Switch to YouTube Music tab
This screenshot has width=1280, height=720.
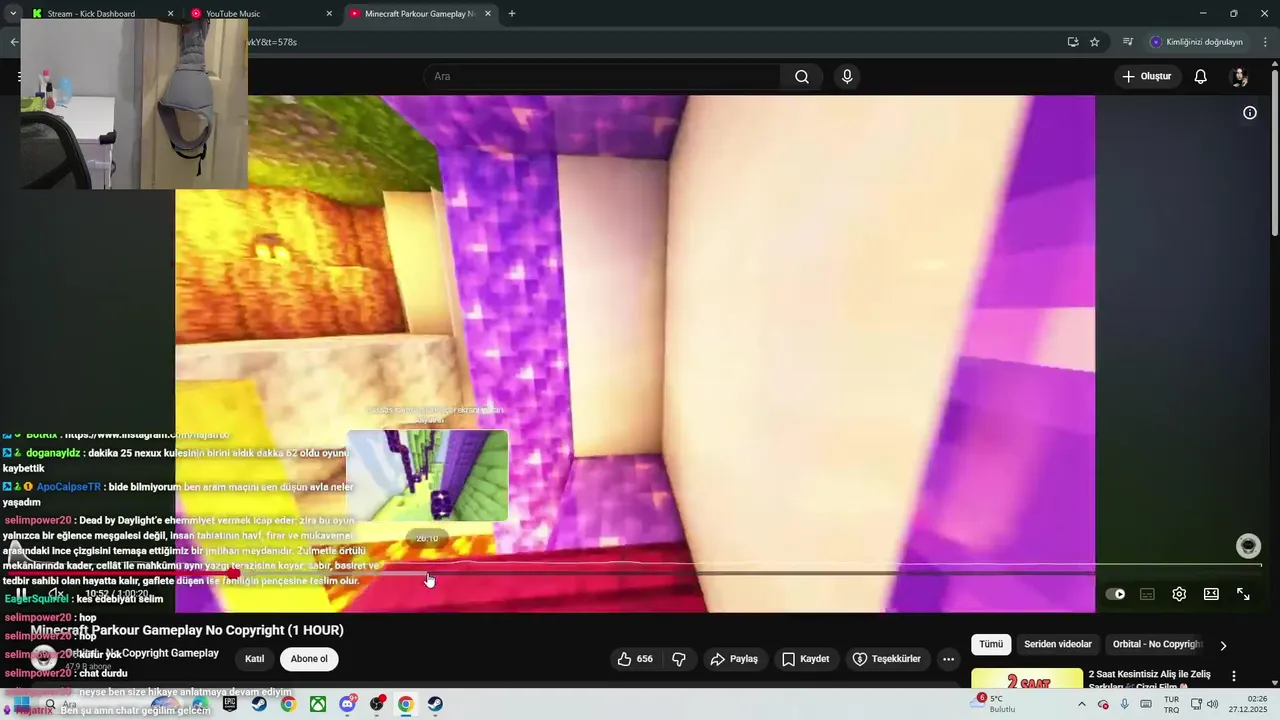point(259,14)
